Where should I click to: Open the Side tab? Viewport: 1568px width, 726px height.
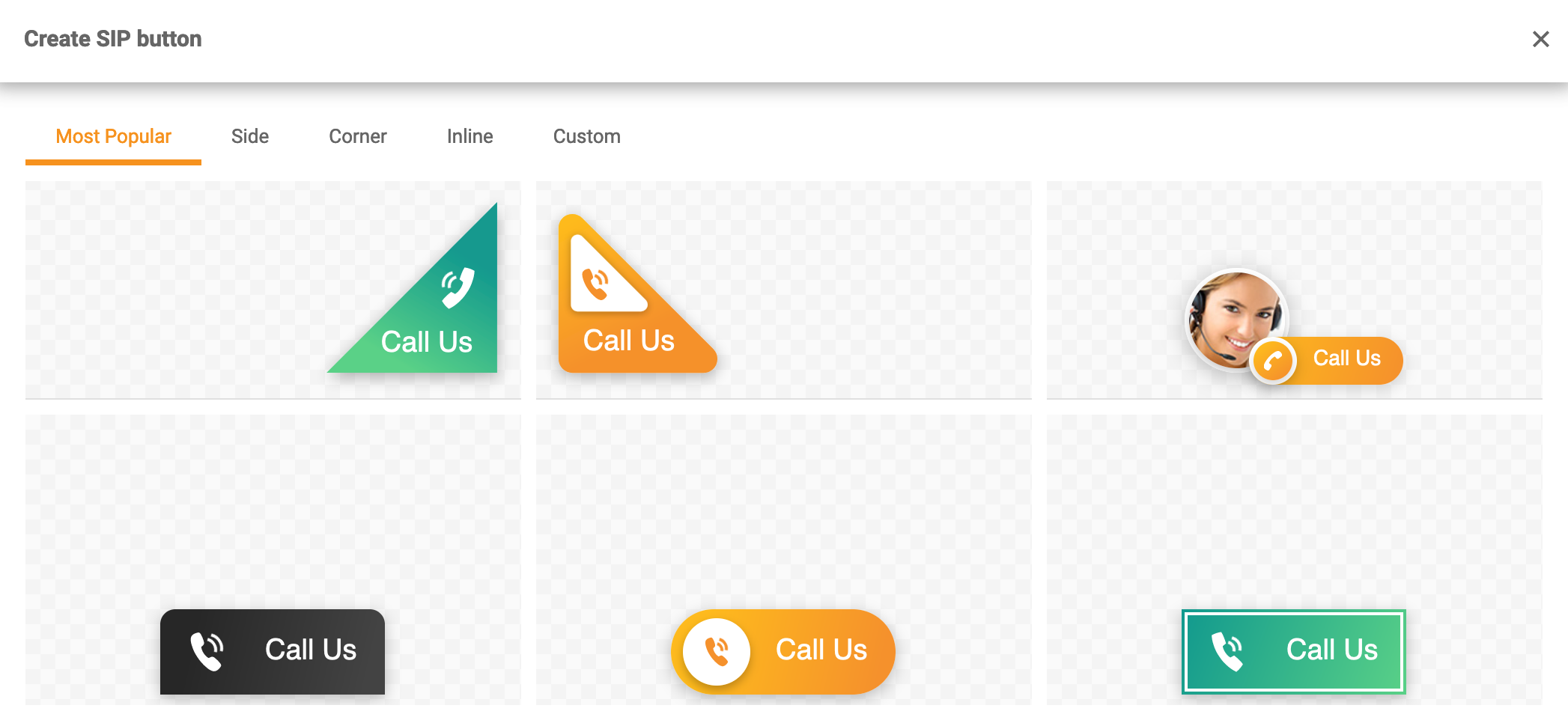(249, 136)
